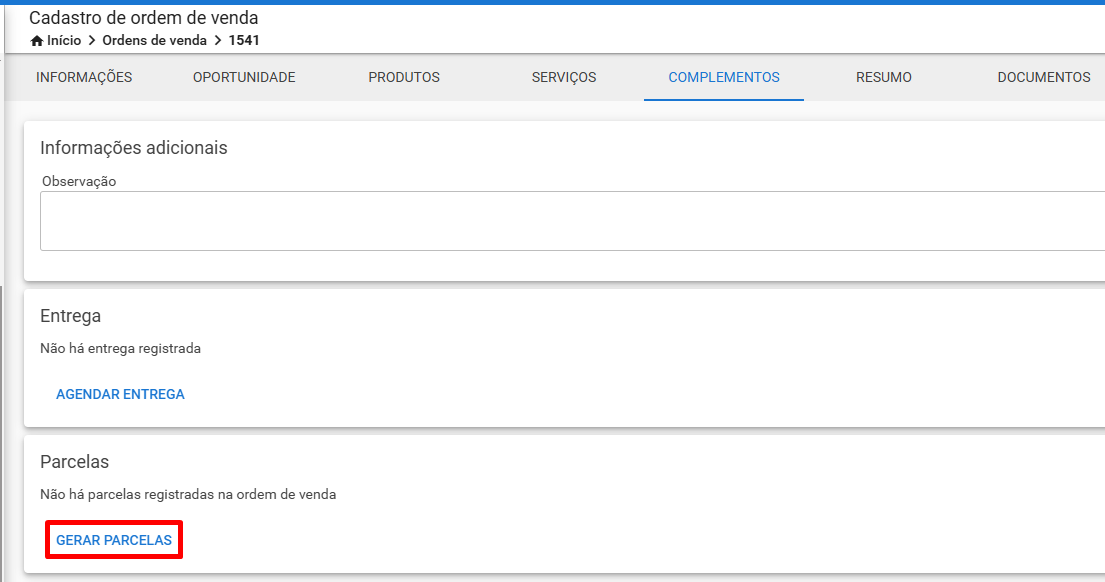Click inside the Observação text field
This screenshot has width=1105, height=582.
572,221
